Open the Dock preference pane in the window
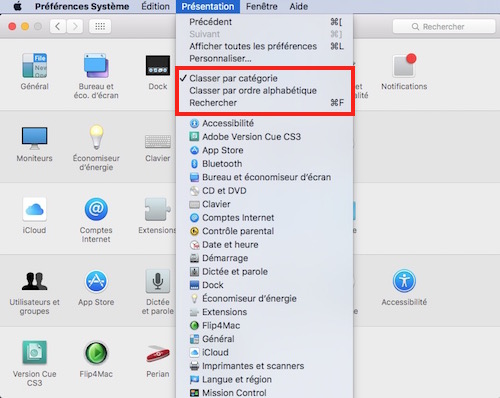The height and width of the screenshot is (398, 500). tap(158, 65)
